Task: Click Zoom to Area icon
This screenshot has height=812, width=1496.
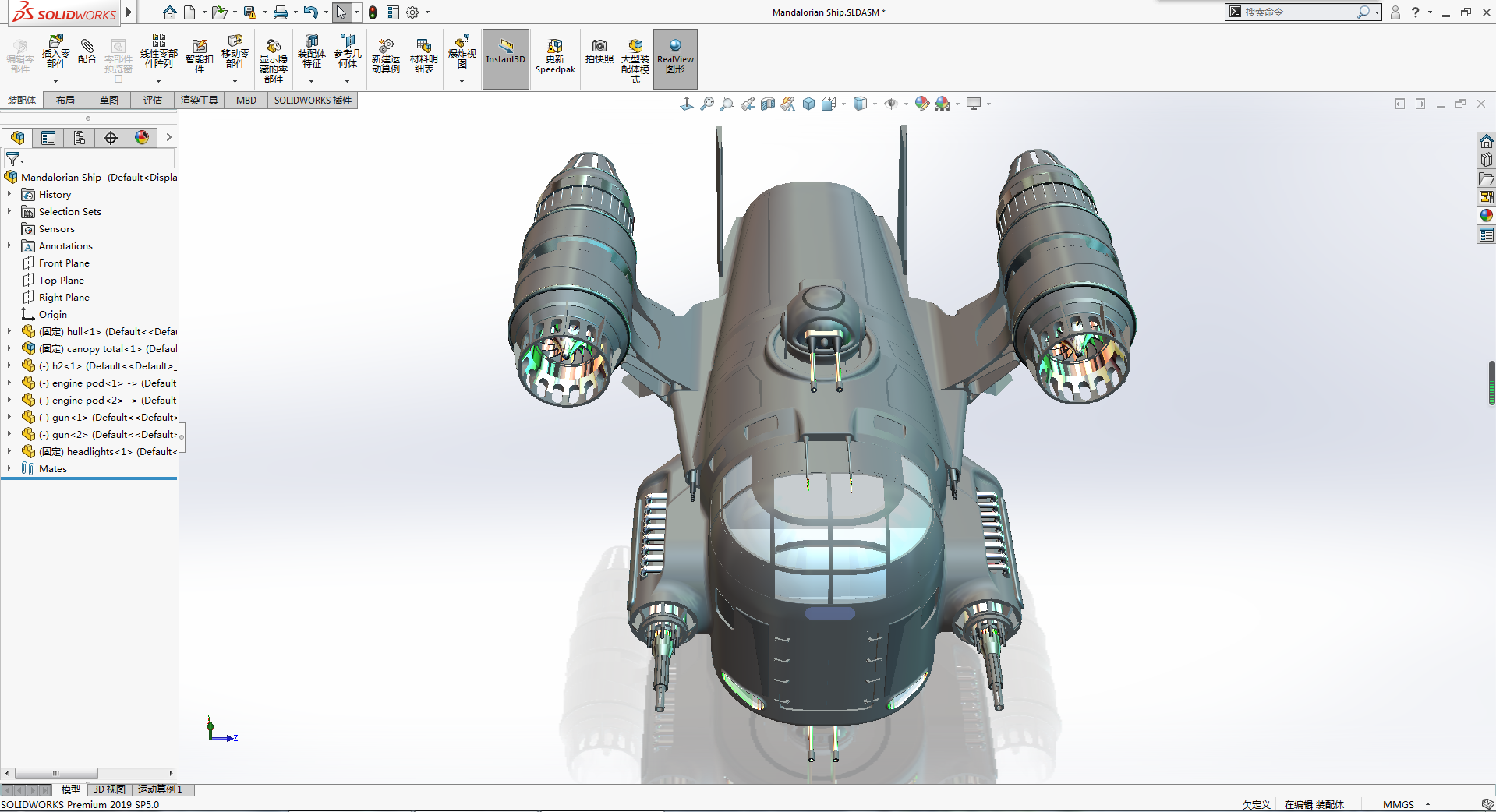Action: click(727, 104)
